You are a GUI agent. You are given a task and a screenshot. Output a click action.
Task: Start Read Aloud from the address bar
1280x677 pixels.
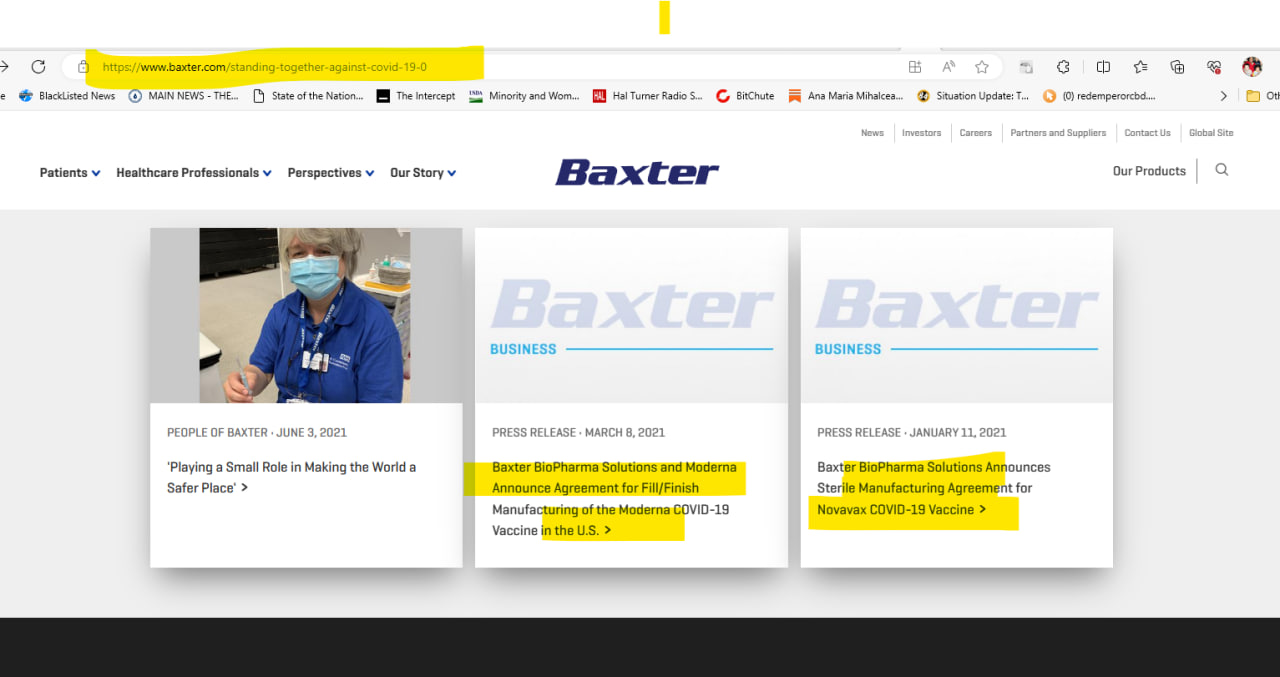[x=948, y=67]
